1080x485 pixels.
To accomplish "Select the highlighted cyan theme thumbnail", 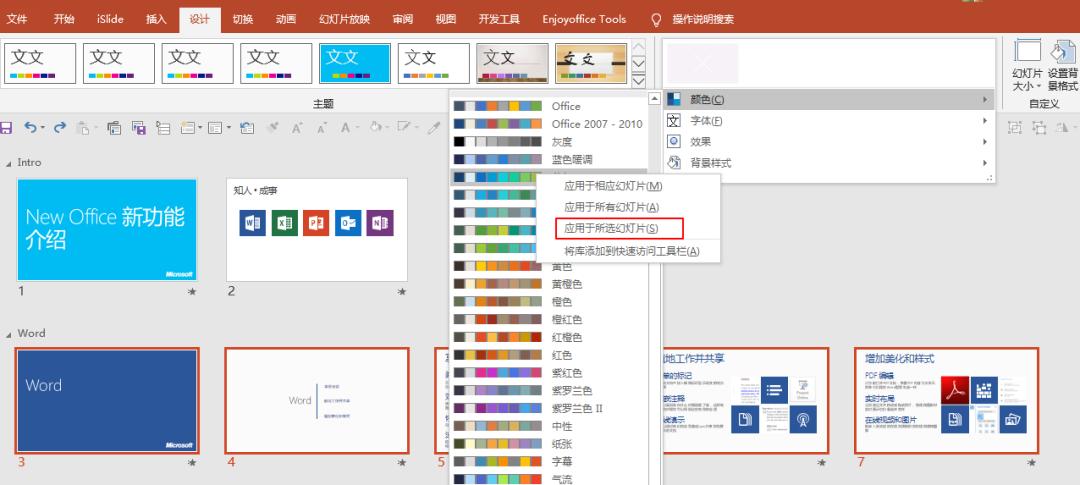I will pyautogui.click(x=355, y=63).
